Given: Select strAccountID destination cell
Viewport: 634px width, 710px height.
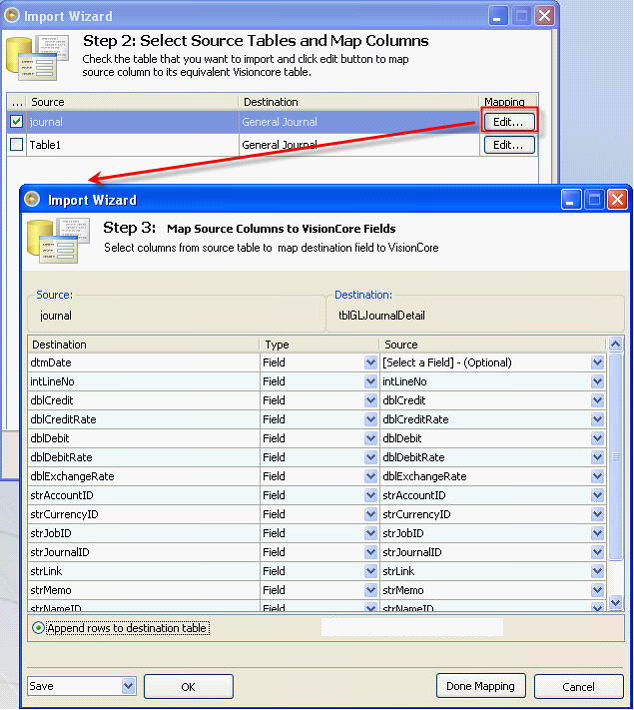Looking at the screenshot, I should [144, 495].
